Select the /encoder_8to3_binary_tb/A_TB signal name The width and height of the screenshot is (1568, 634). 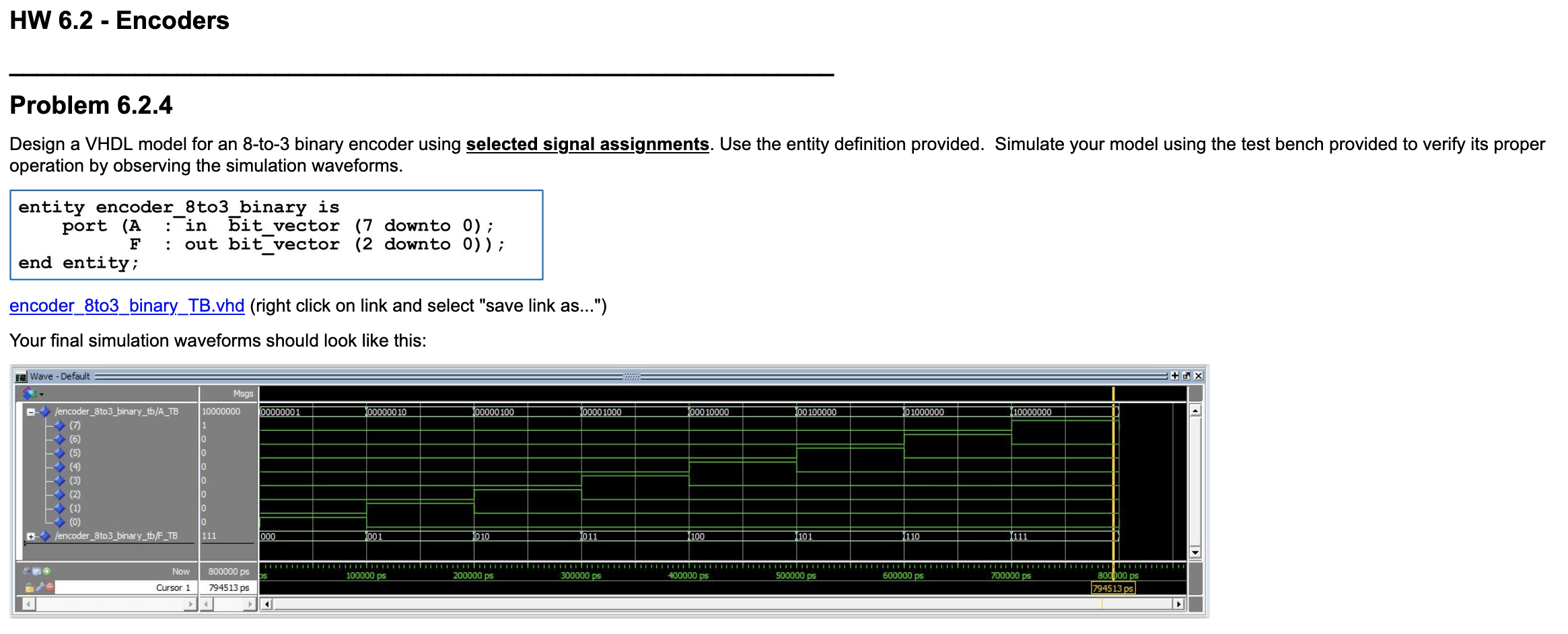(116, 411)
